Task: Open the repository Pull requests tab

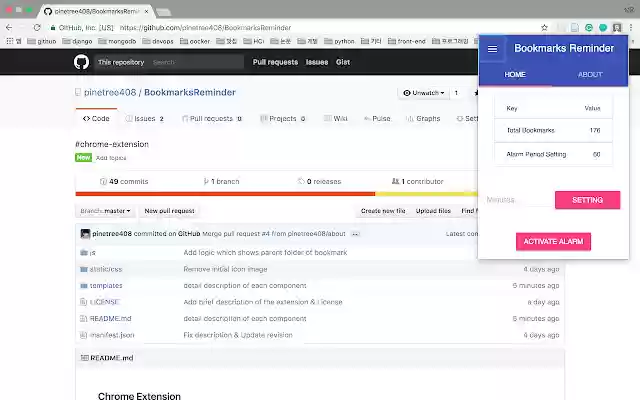Action: [x=211, y=118]
